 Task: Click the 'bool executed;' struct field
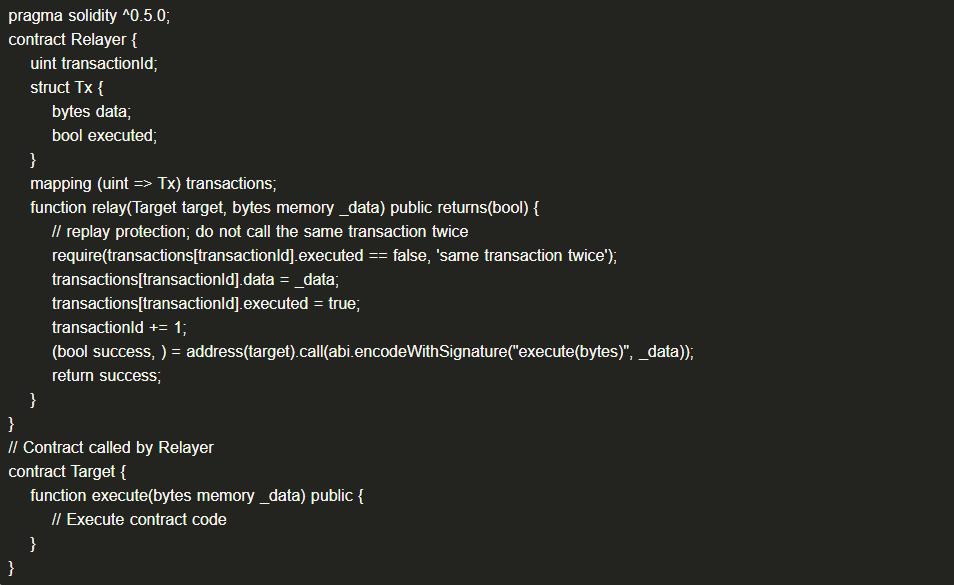tap(104, 136)
